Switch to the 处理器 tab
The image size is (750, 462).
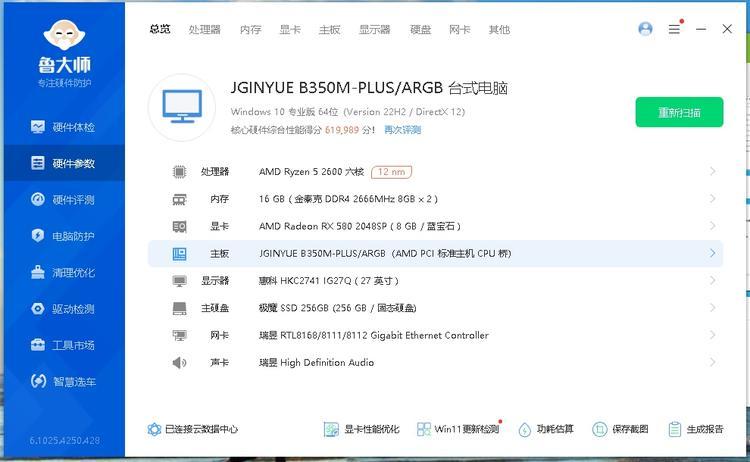pyautogui.click(x=204, y=30)
